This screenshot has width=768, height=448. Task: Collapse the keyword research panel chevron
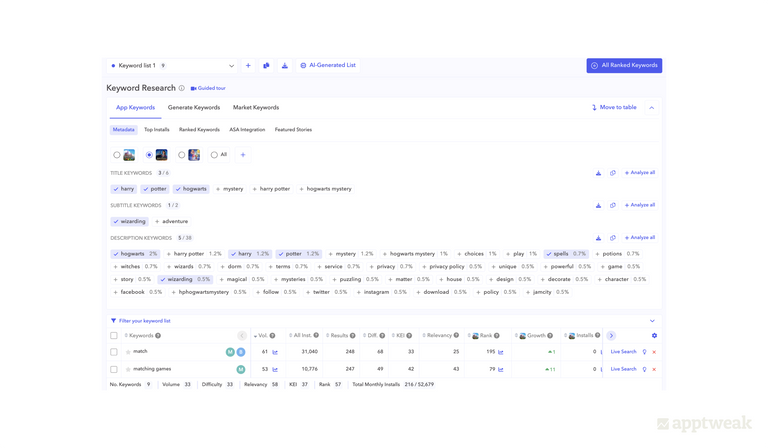(651, 108)
